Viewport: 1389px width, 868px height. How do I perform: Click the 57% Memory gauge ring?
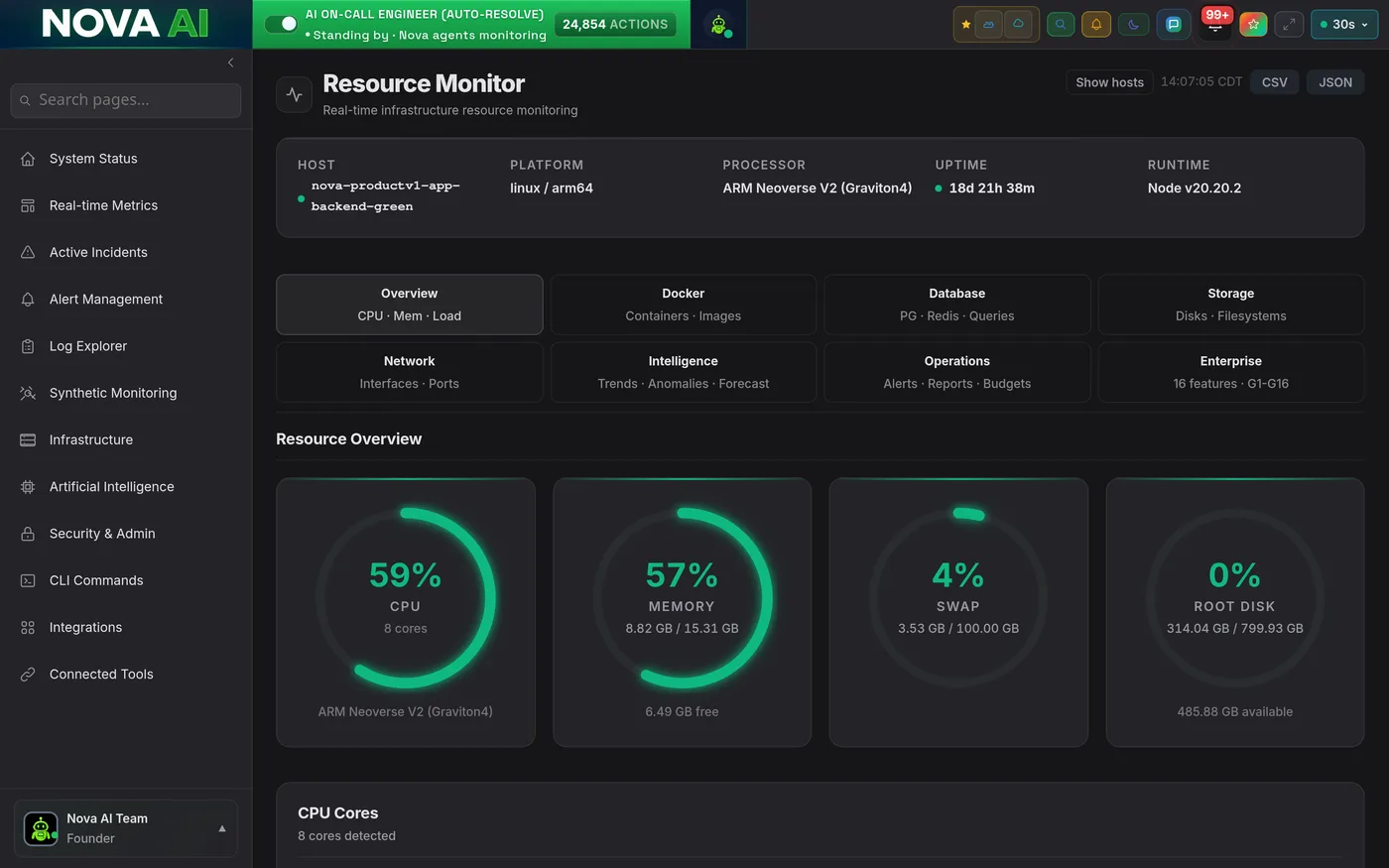tap(683, 598)
